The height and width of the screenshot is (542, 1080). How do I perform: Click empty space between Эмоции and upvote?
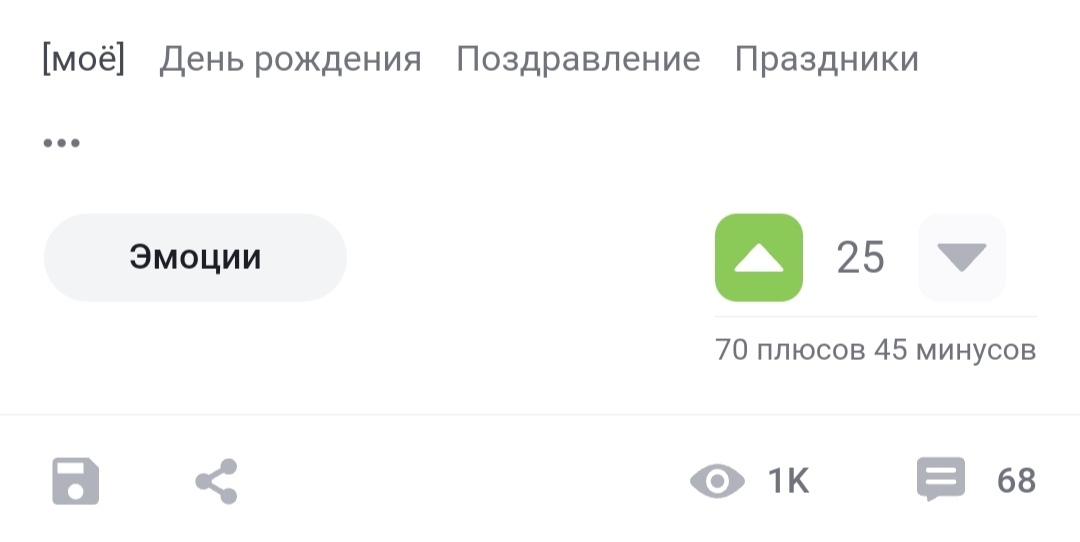coord(530,258)
